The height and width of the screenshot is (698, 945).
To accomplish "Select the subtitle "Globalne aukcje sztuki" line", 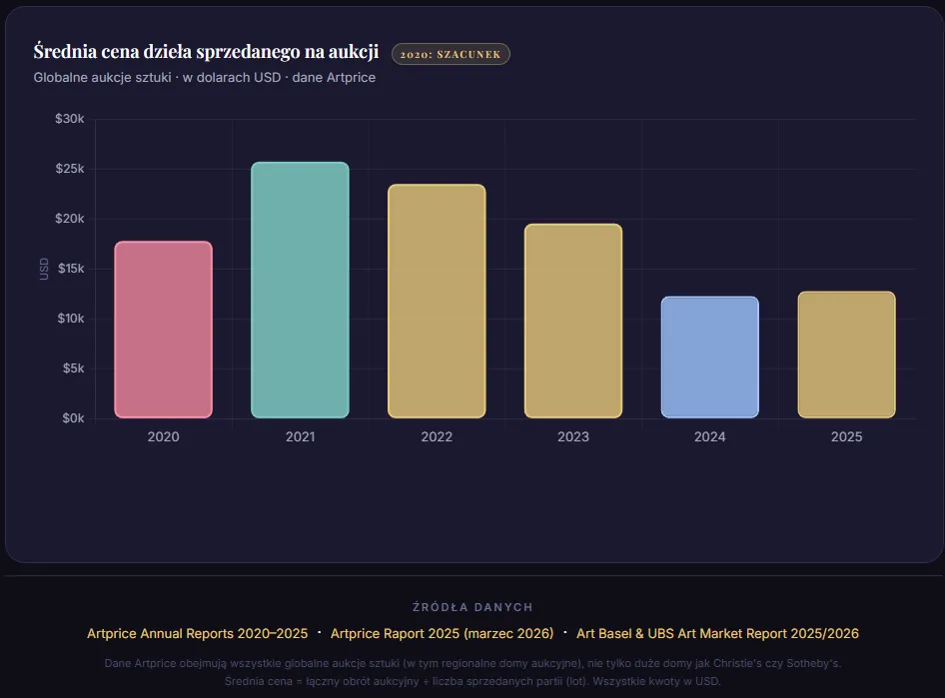I will 204,78.
